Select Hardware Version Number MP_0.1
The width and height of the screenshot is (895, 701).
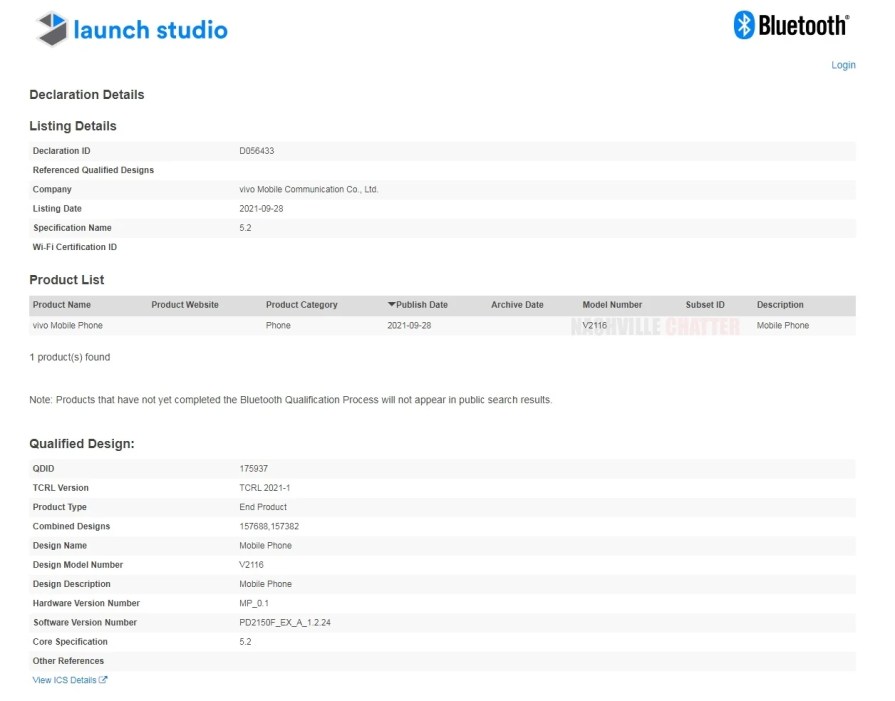coord(253,603)
